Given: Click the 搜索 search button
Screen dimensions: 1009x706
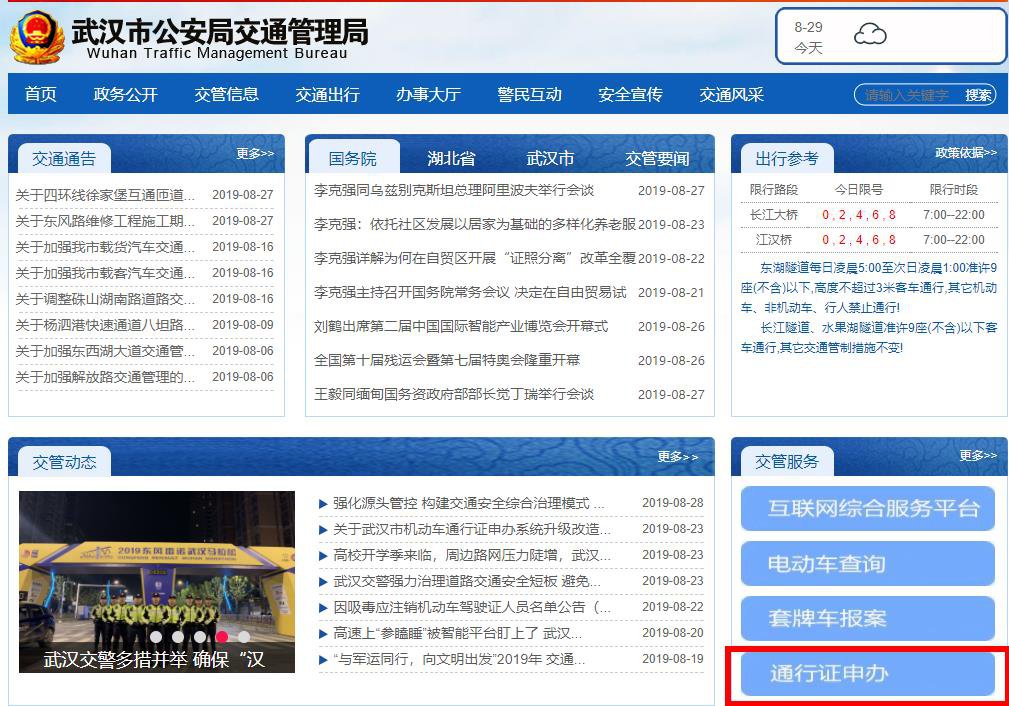Looking at the screenshot, I should (x=978, y=95).
